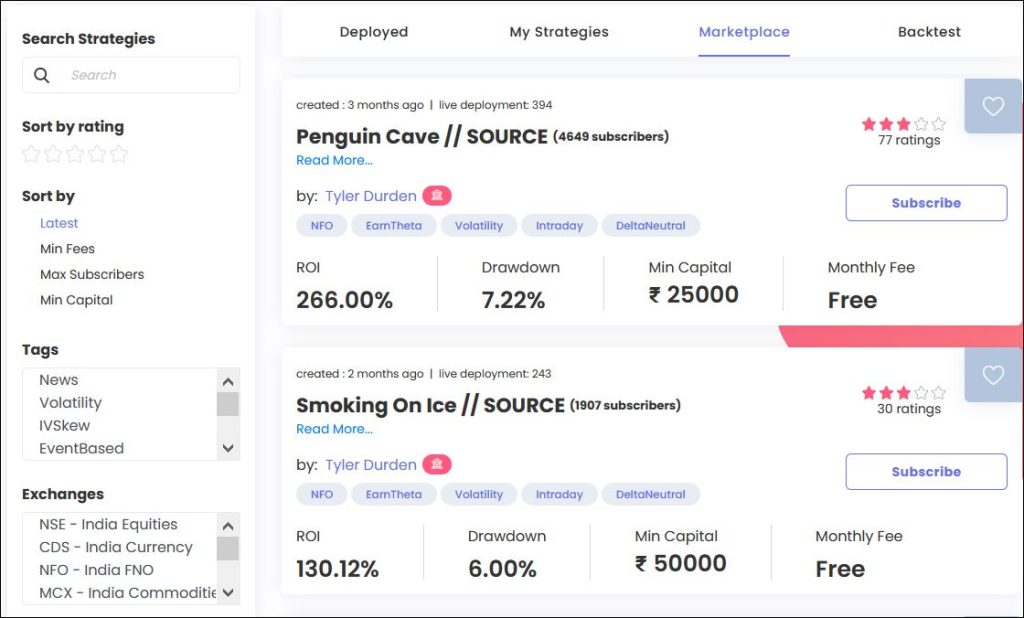Click the search magnifier icon
The height and width of the screenshot is (618, 1024).
point(40,75)
